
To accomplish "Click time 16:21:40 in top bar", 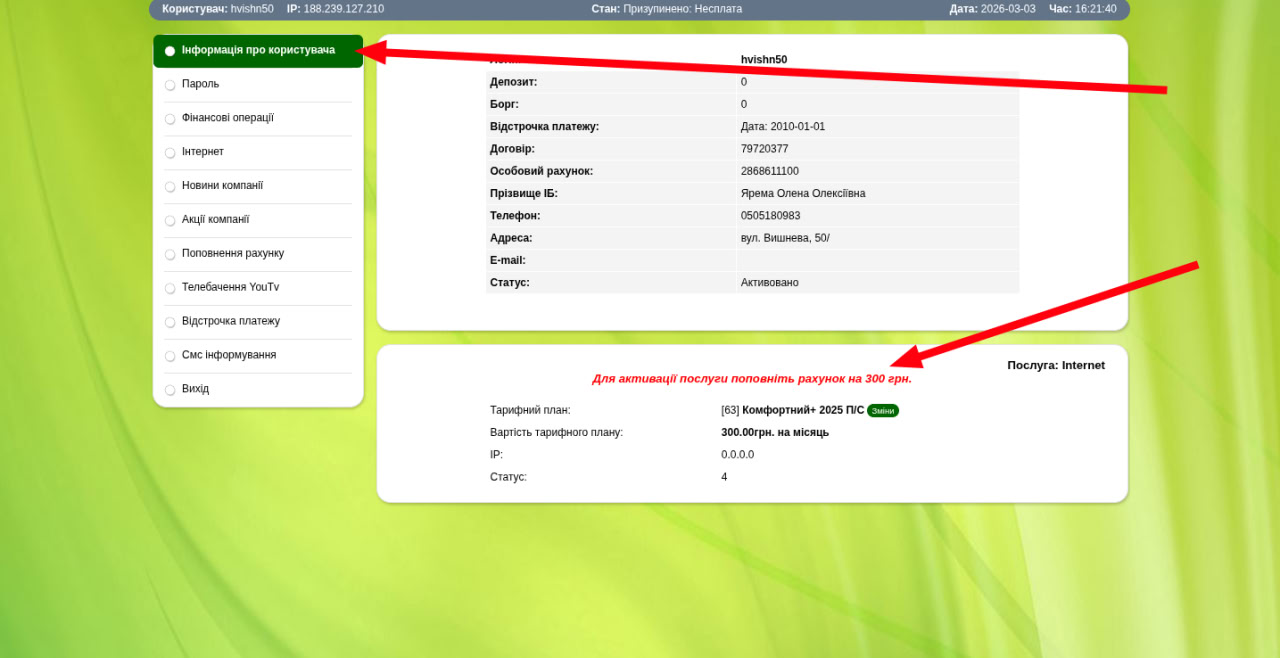I will (x=1096, y=9).
